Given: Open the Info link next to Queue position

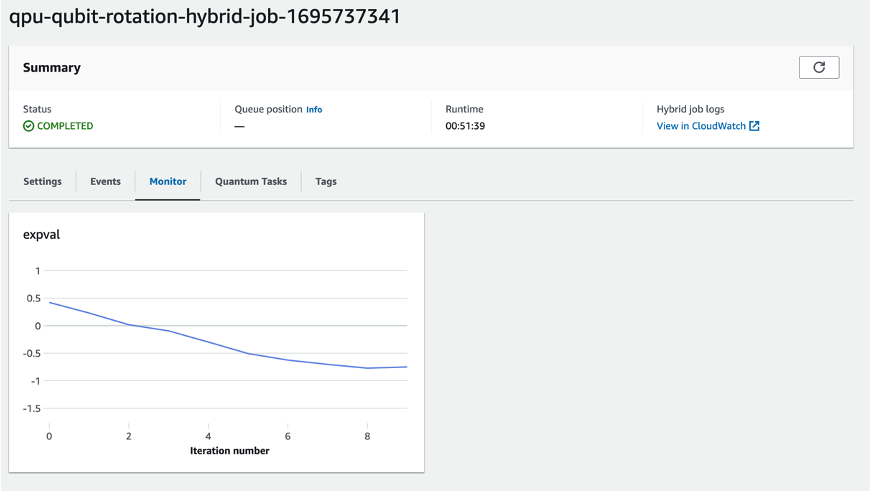Looking at the screenshot, I should pos(314,110).
